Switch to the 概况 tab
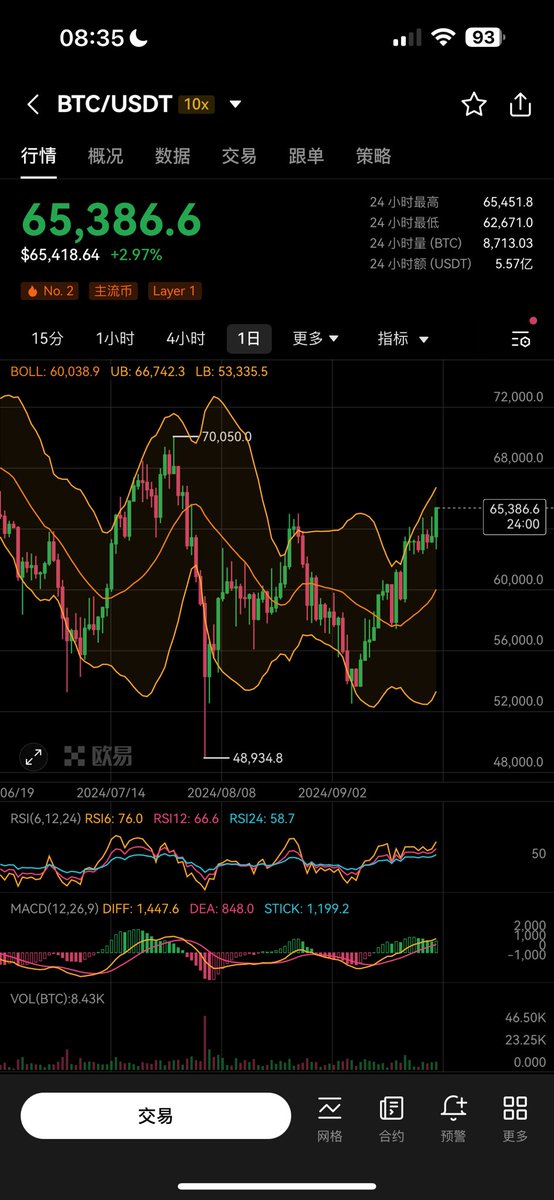This screenshot has height=1200, width=554. pos(105,156)
